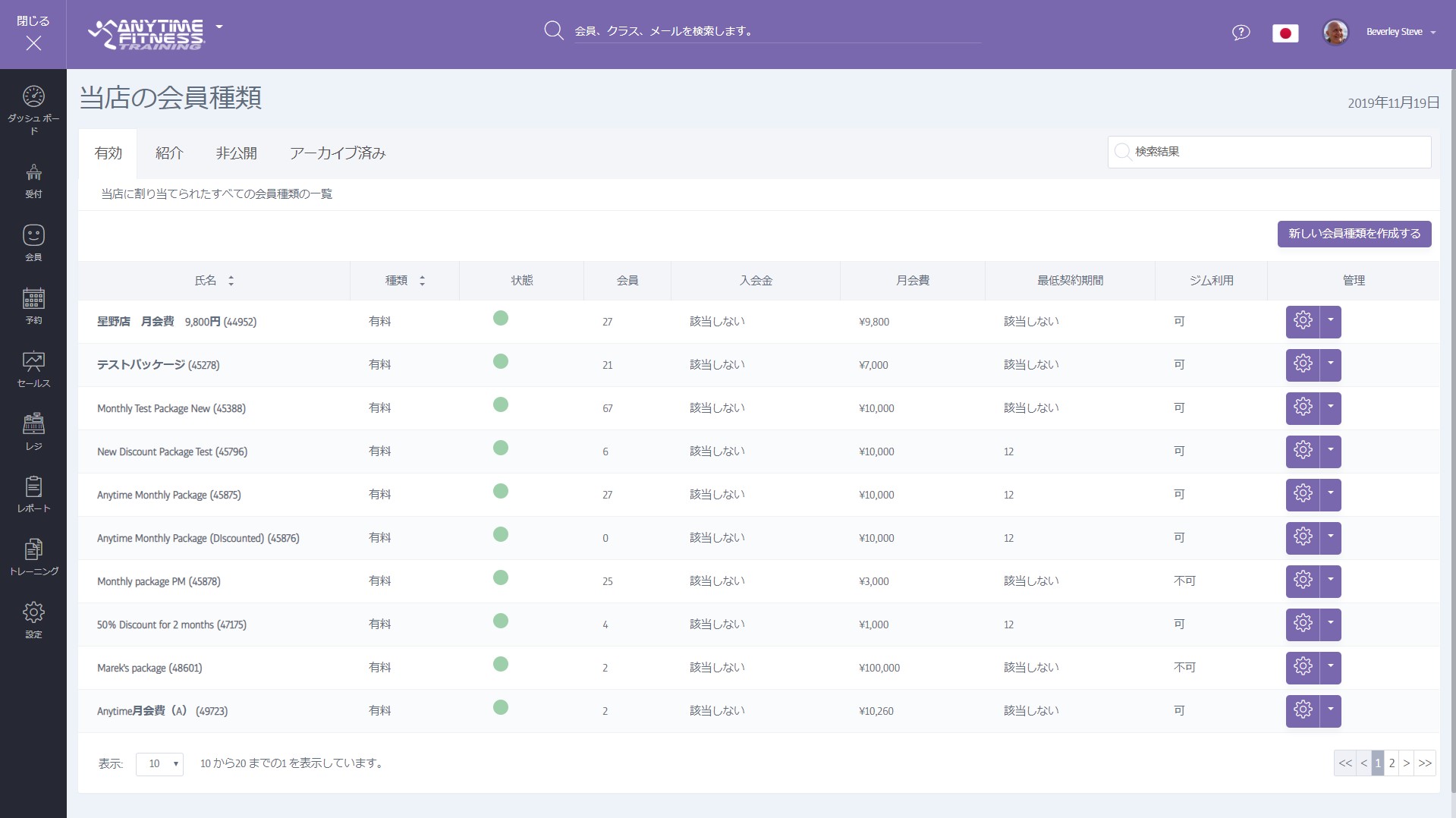The width and height of the screenshot is (1456, 818).
Task: Click gear for New Discount Package Test
Action: [1303, 451]
